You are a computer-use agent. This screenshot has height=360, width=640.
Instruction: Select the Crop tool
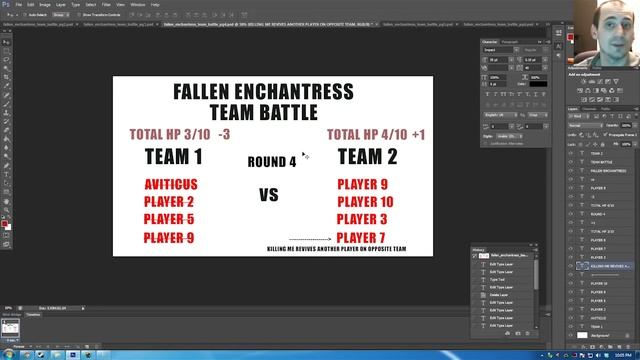(6, 77)
